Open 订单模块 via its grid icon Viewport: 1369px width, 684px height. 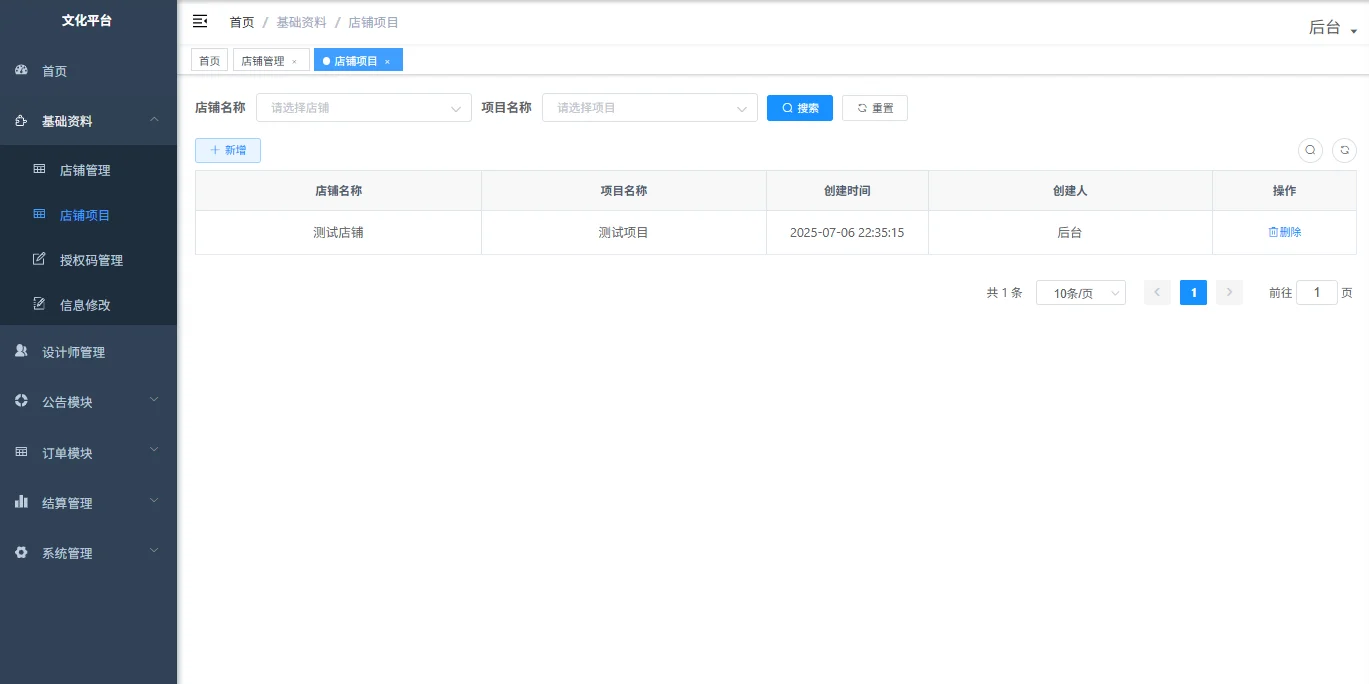tap(21, 452)
